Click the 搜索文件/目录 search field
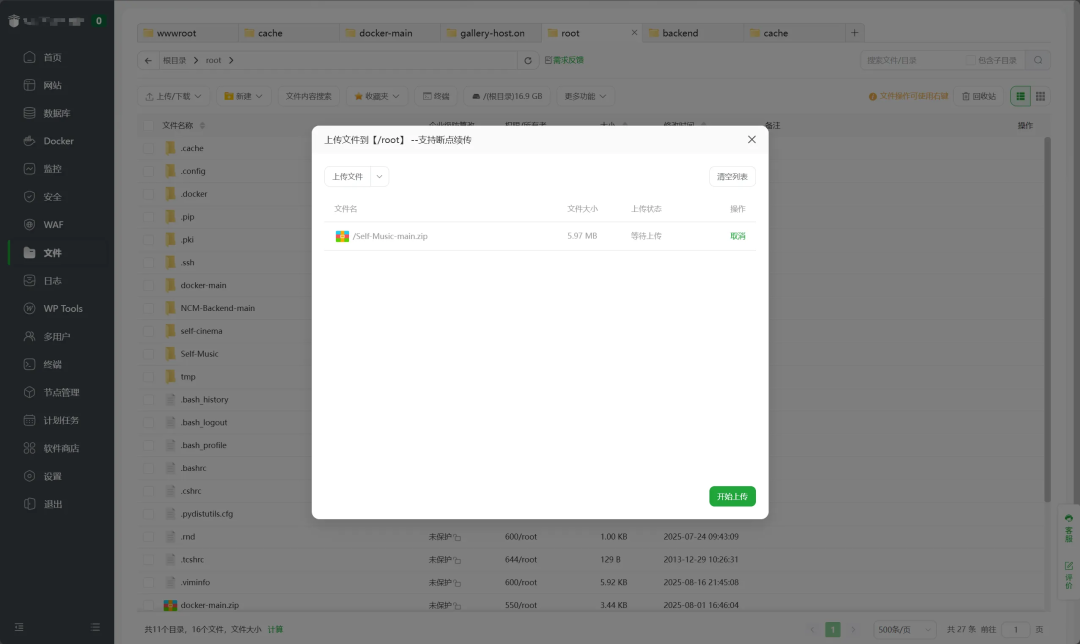Screen dimensions: 1080x644 click(913, 61)
